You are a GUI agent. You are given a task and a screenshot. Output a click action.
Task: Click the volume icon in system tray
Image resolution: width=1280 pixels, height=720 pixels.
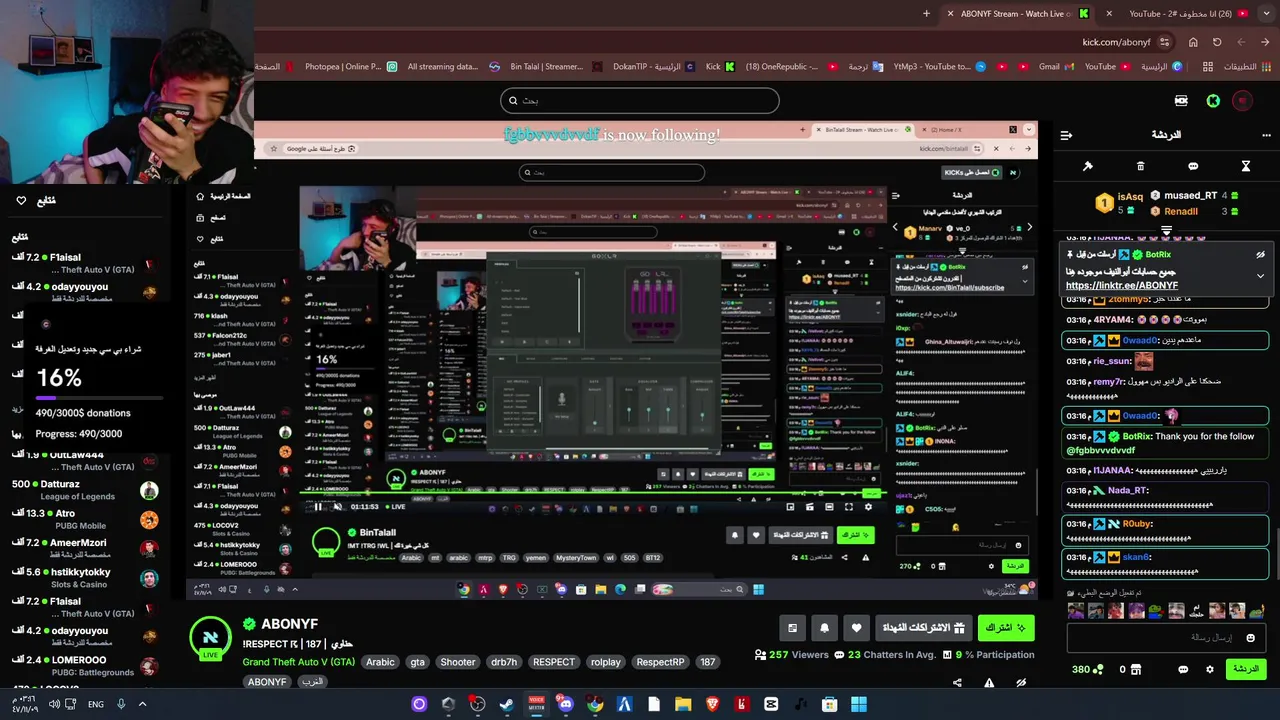click(54, 704)
